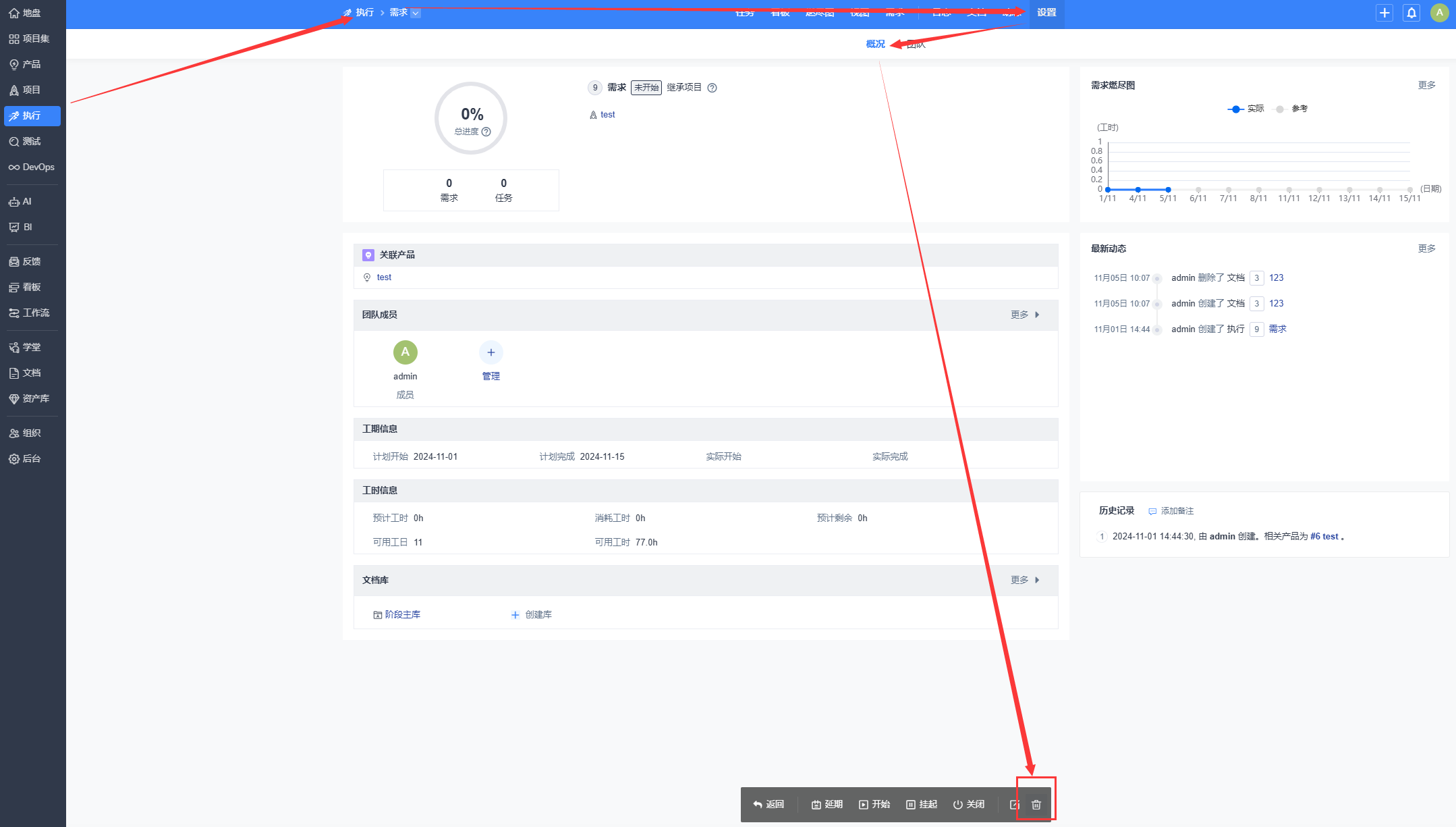The image size is (1456, 827).
Task: Open 反馈 in sidebar
Action: pyautogui.click(x=25, y=261)
